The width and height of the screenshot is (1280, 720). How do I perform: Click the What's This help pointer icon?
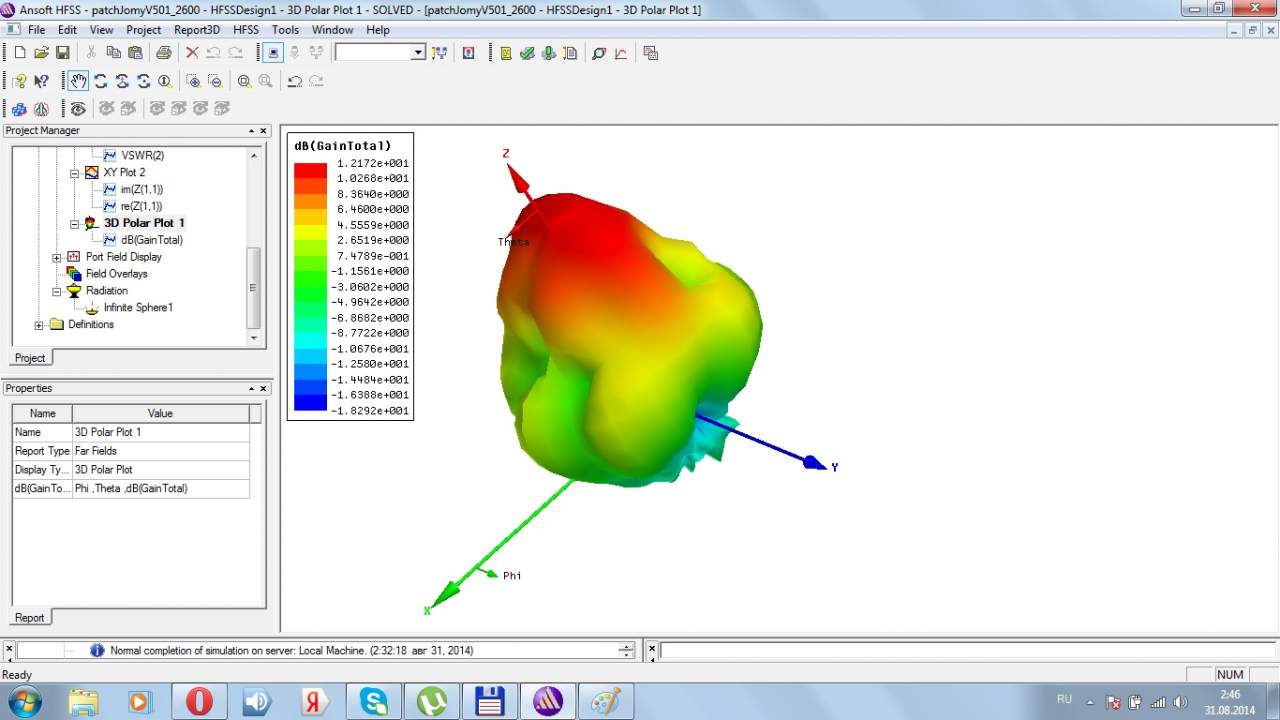pyautogui.click(x=41, y=81)
